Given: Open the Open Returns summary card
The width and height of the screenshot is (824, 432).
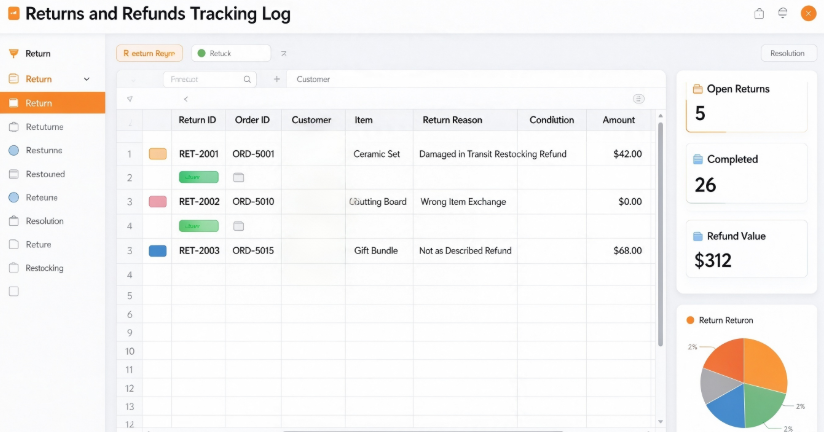Looking at the screenshot, I should pyautogui.click(x=746, y=106).
